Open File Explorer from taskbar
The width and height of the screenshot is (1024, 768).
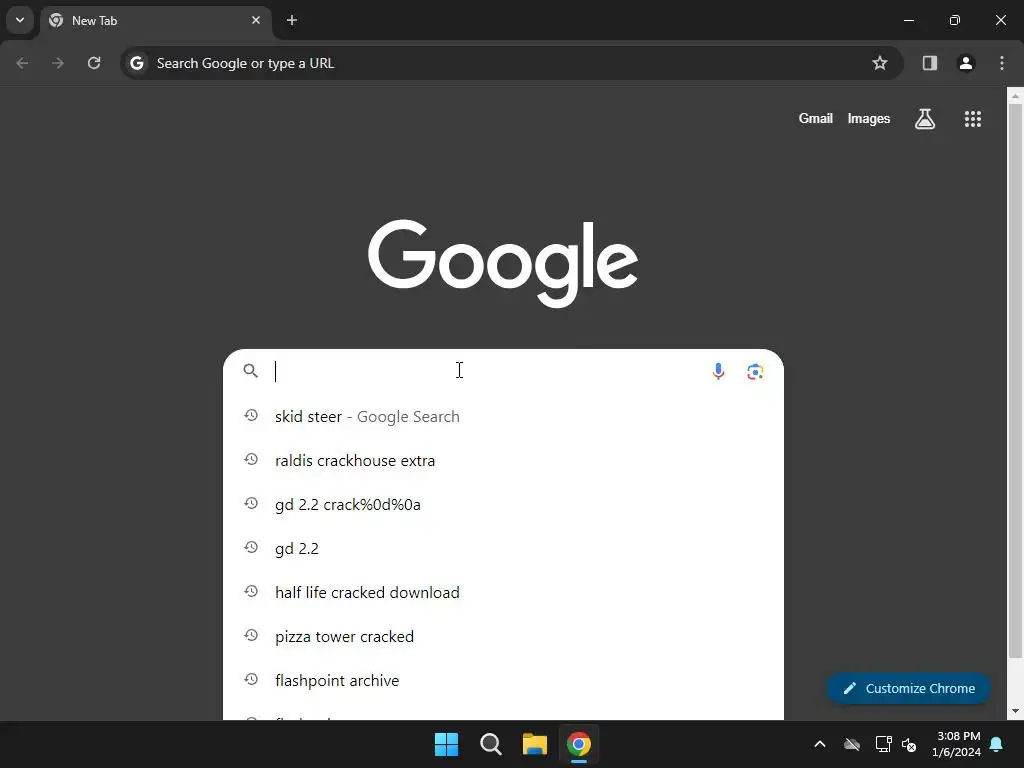[x=534, y=744]
